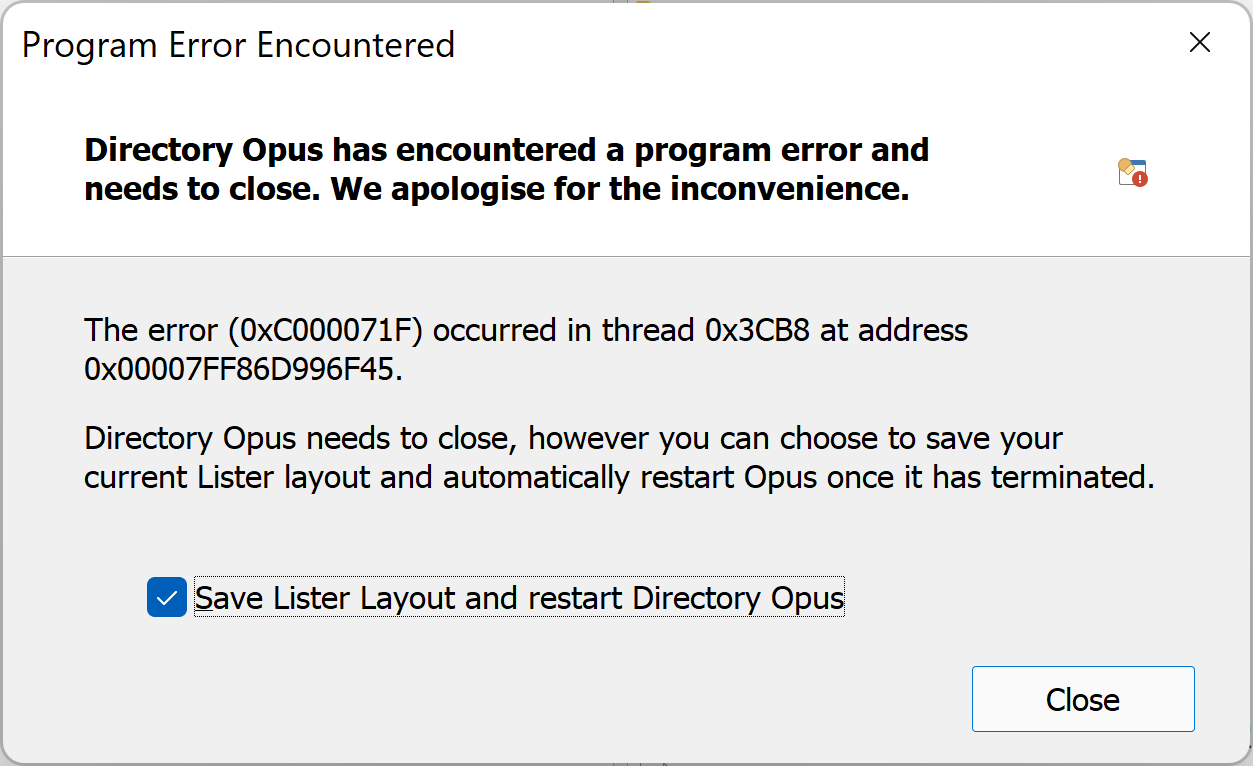Click the 'Directory Opus needs to close' sentence
Screen dimensions: 1253x766
(301, 439)
